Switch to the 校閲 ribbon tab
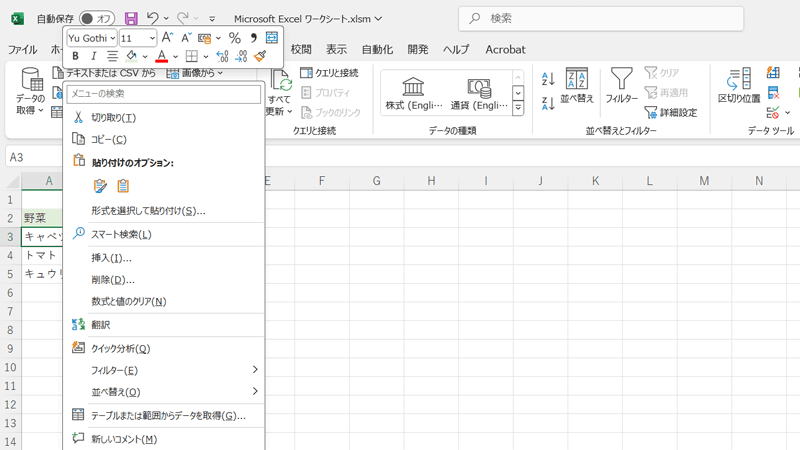The height and width of the screenshot is (450, 800). pos(301,49)
